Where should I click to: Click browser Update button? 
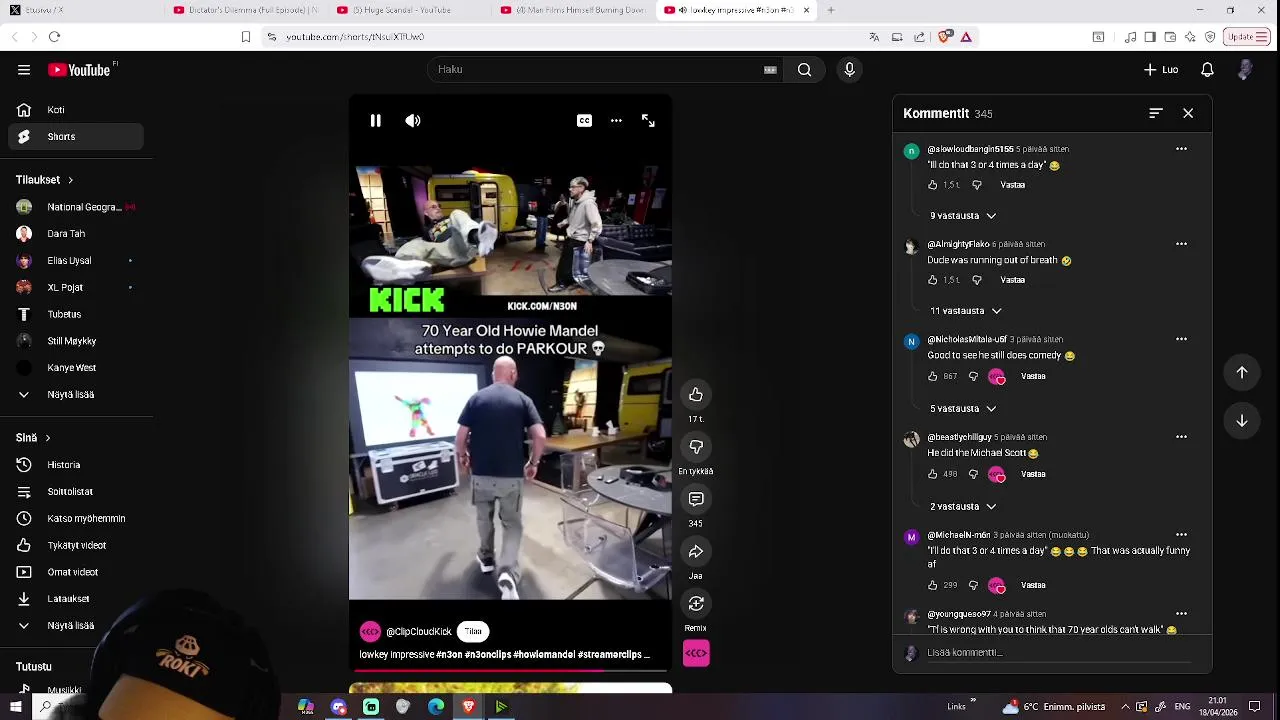[x=1246, y=37]
